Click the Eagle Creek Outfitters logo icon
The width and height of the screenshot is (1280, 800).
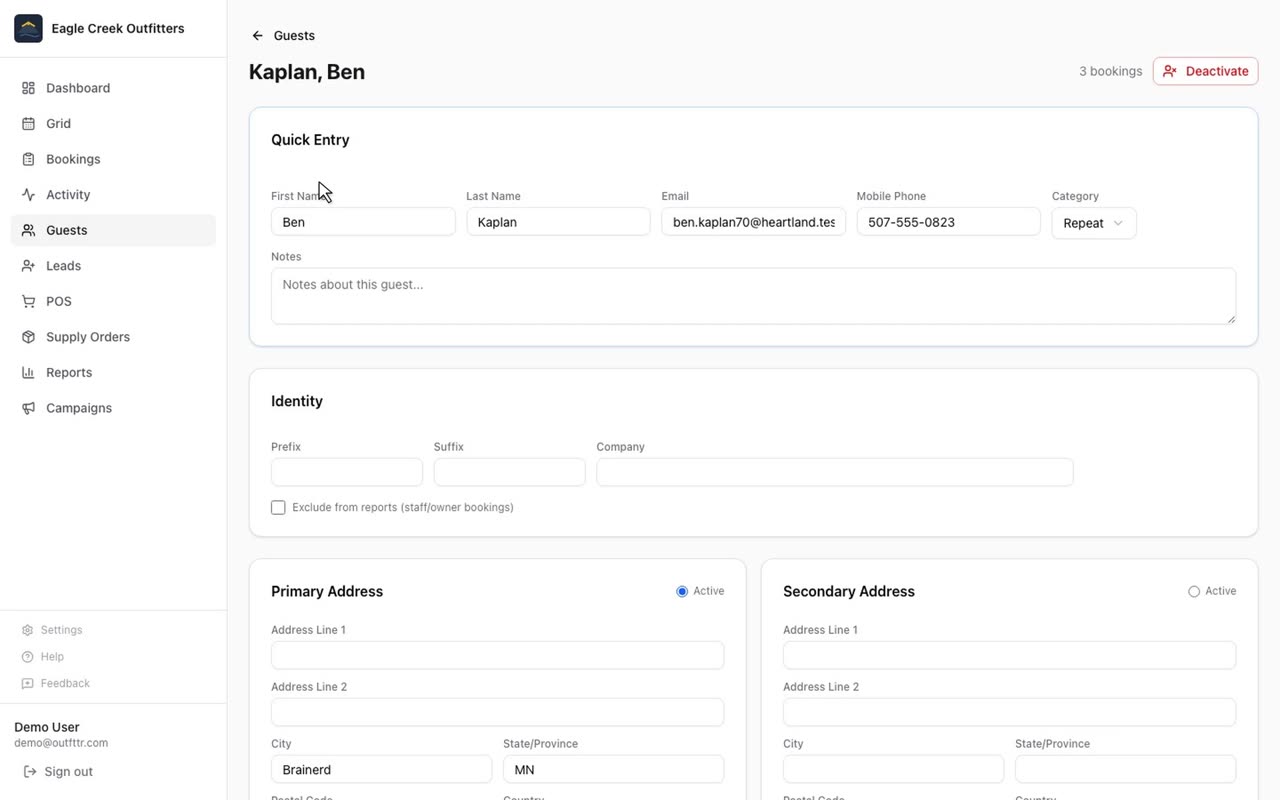point(28,28)
